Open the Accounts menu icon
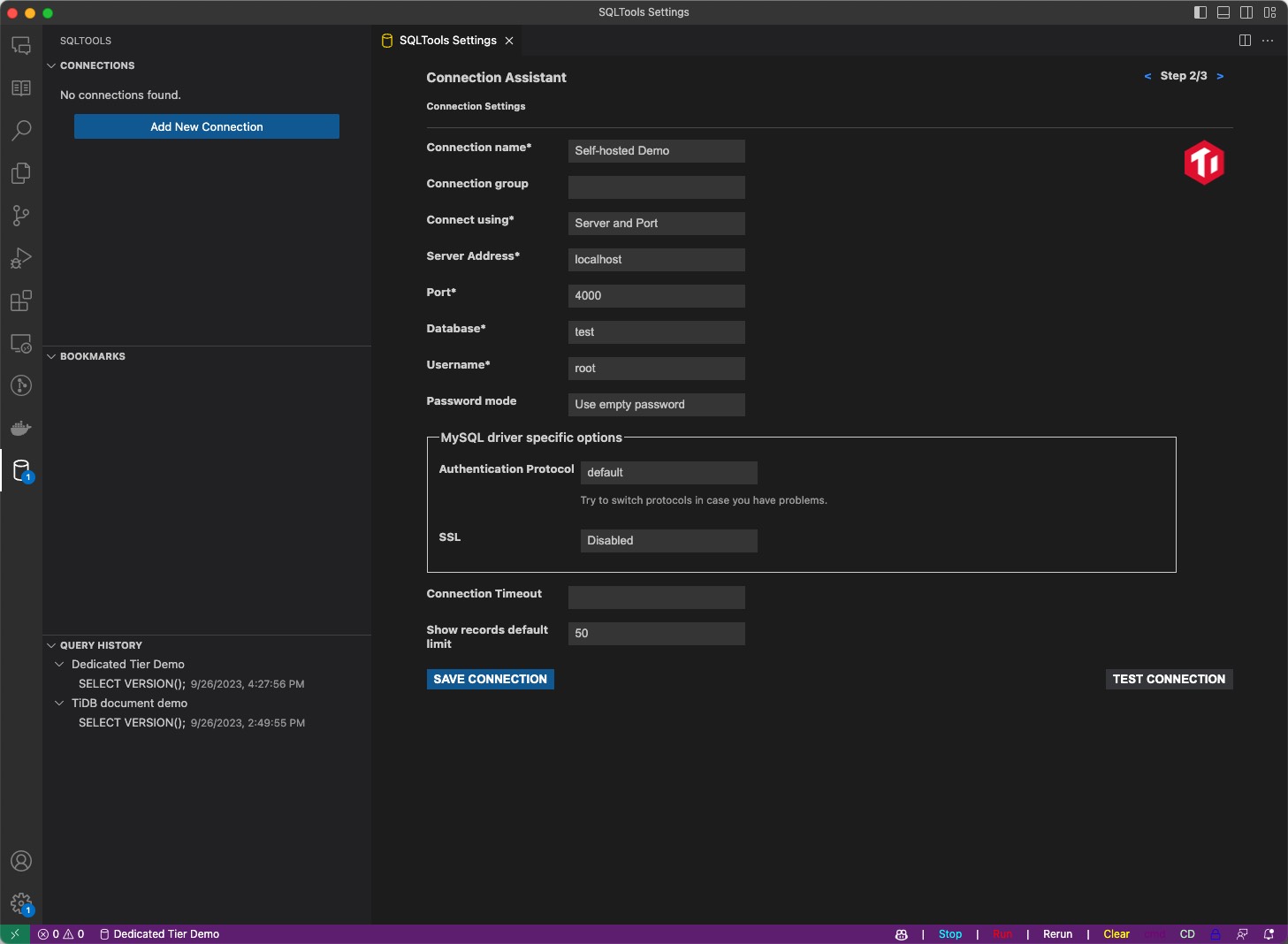The image size is (1288, 944). (21, 861)
